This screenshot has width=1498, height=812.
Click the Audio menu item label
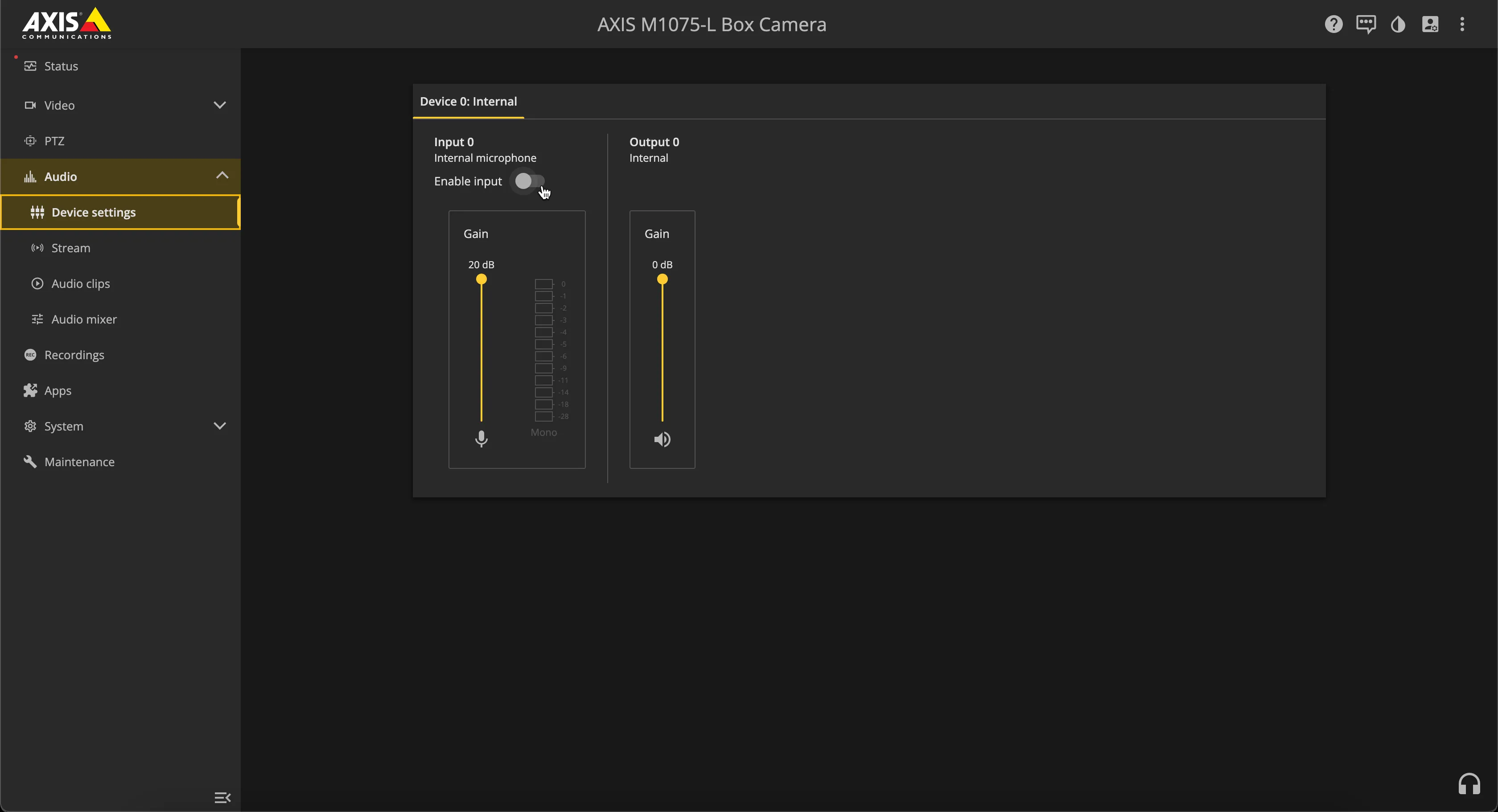click(x=61, y=176)
